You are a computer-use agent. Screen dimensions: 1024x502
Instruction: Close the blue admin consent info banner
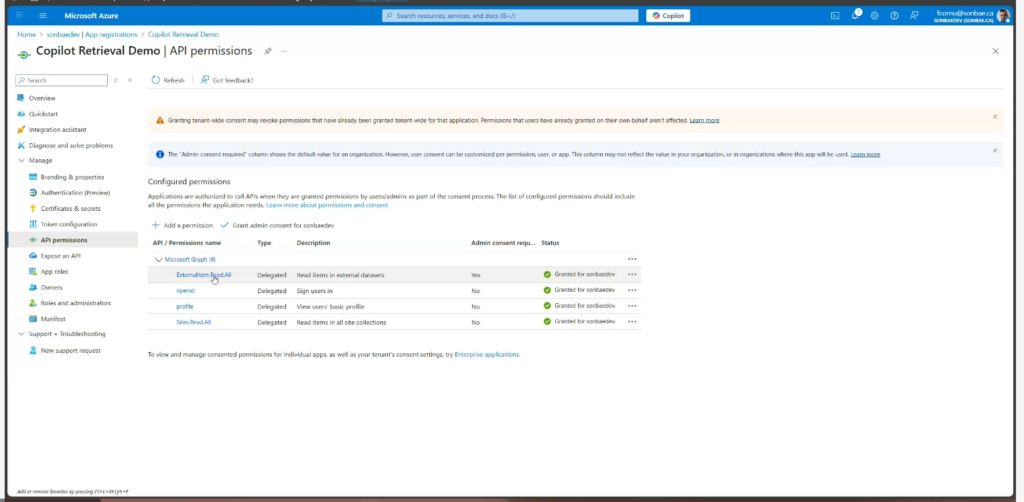pyautogui.click(x=994, y=151)
